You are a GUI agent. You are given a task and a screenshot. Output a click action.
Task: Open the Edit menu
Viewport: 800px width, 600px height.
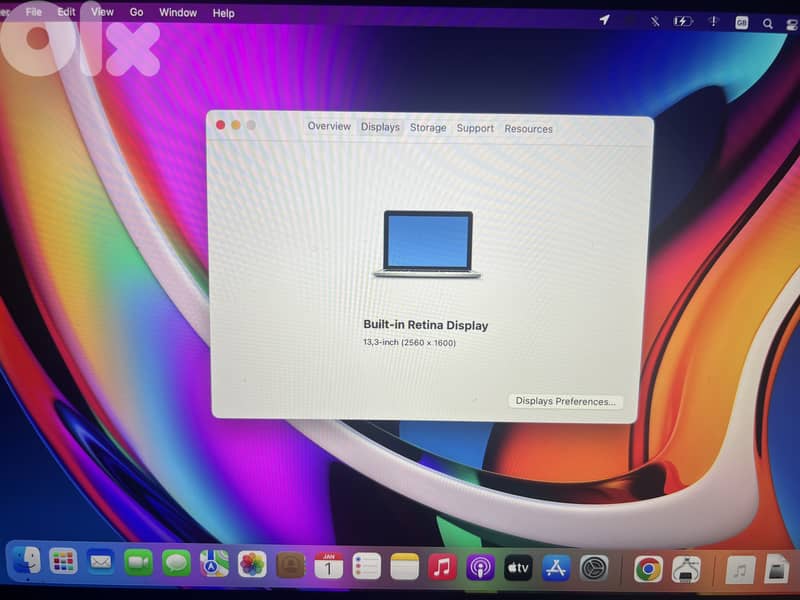66,12
